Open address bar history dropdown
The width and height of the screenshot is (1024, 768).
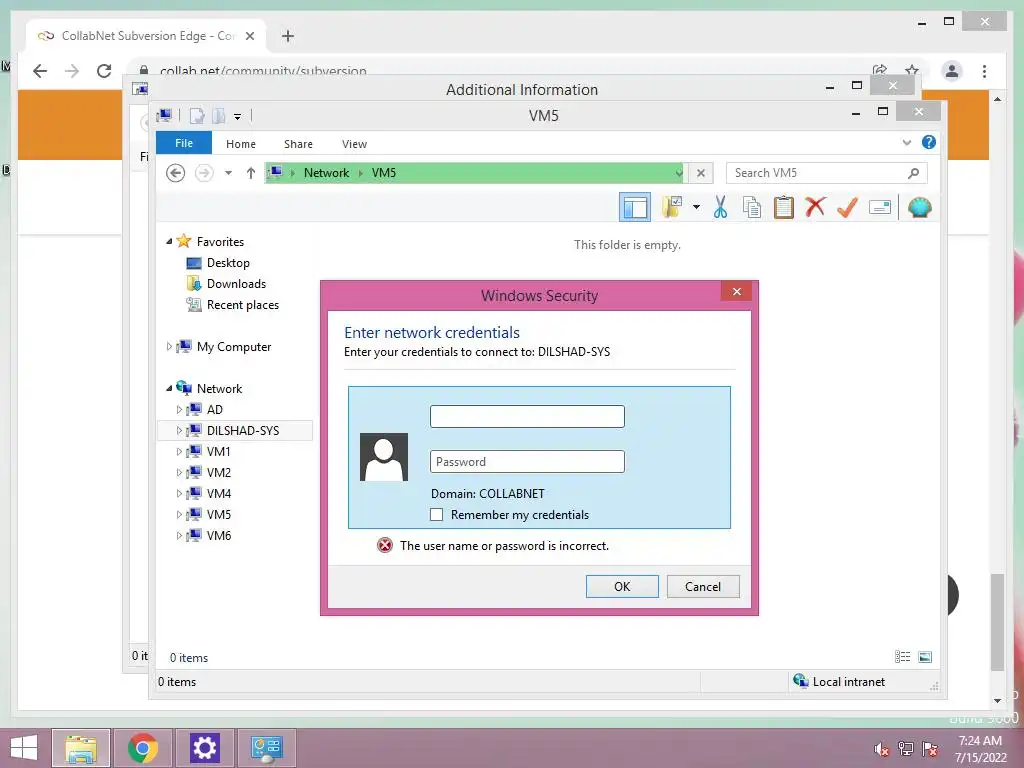679,173
